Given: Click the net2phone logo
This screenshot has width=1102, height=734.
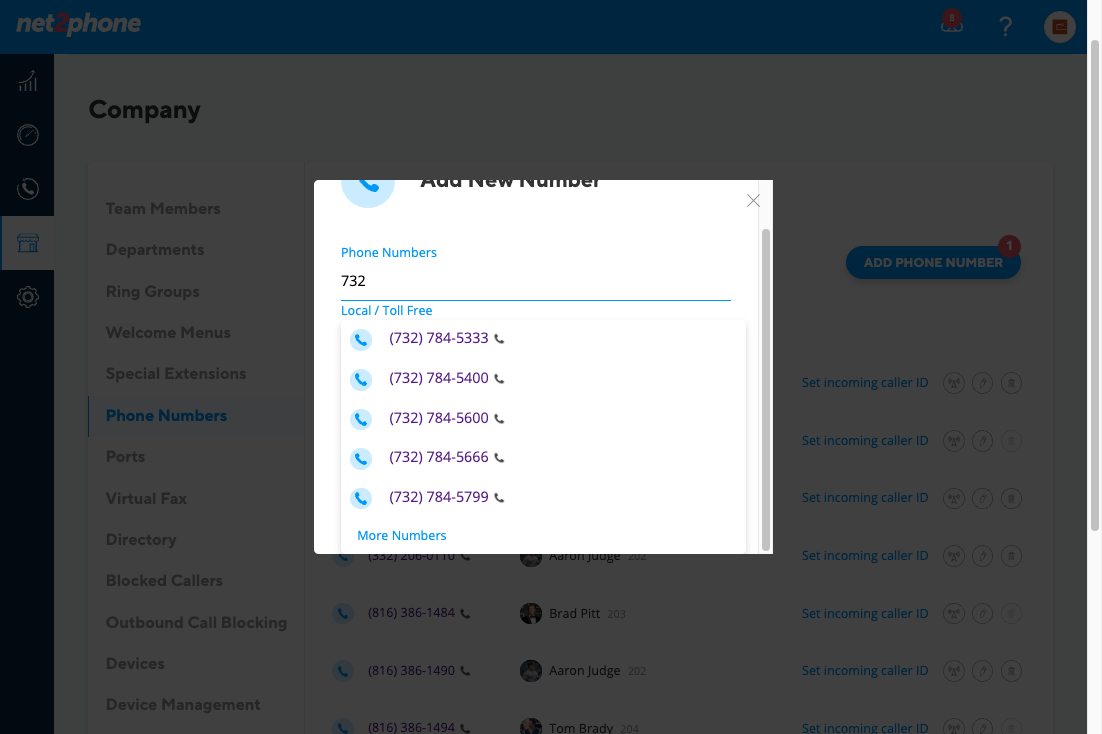Looking at the screenshot, I should tap(79, 24).
